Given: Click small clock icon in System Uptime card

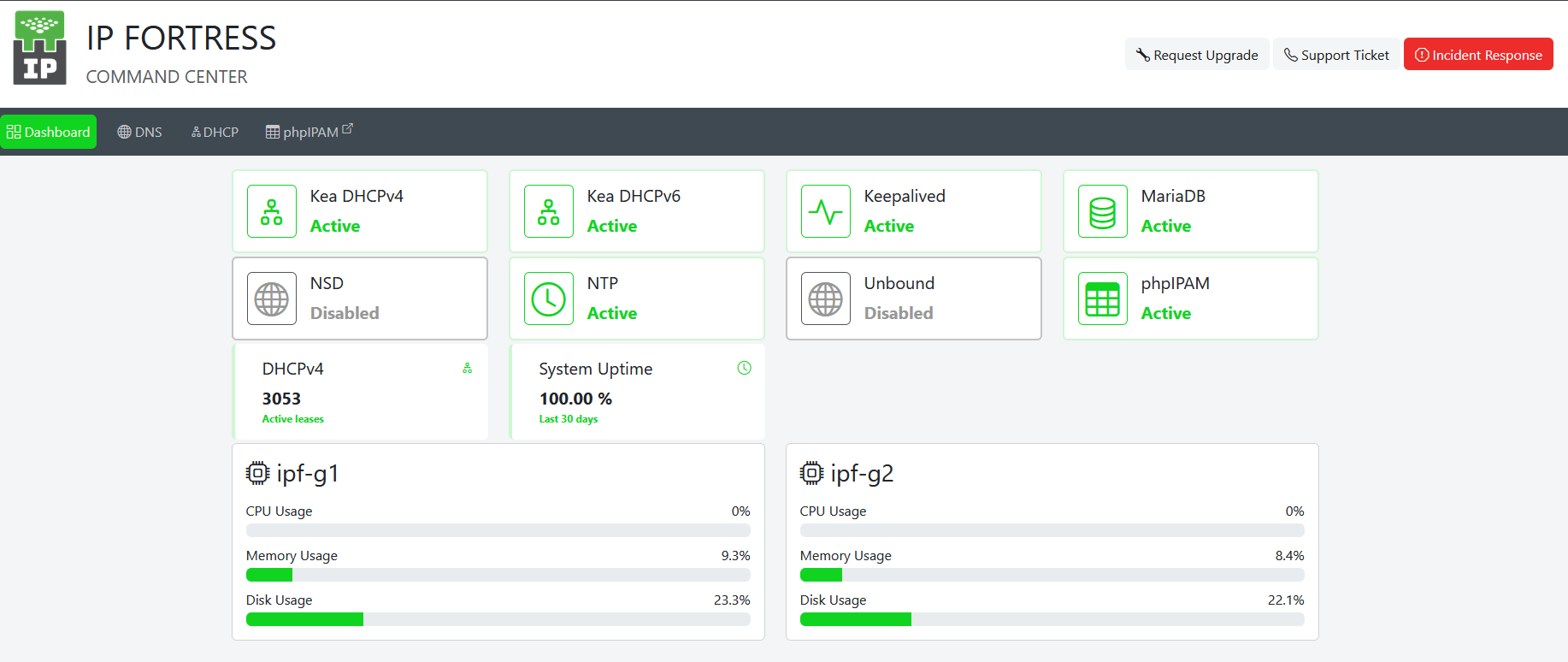Looking at the screenshot, I should (x=745, y=368).
